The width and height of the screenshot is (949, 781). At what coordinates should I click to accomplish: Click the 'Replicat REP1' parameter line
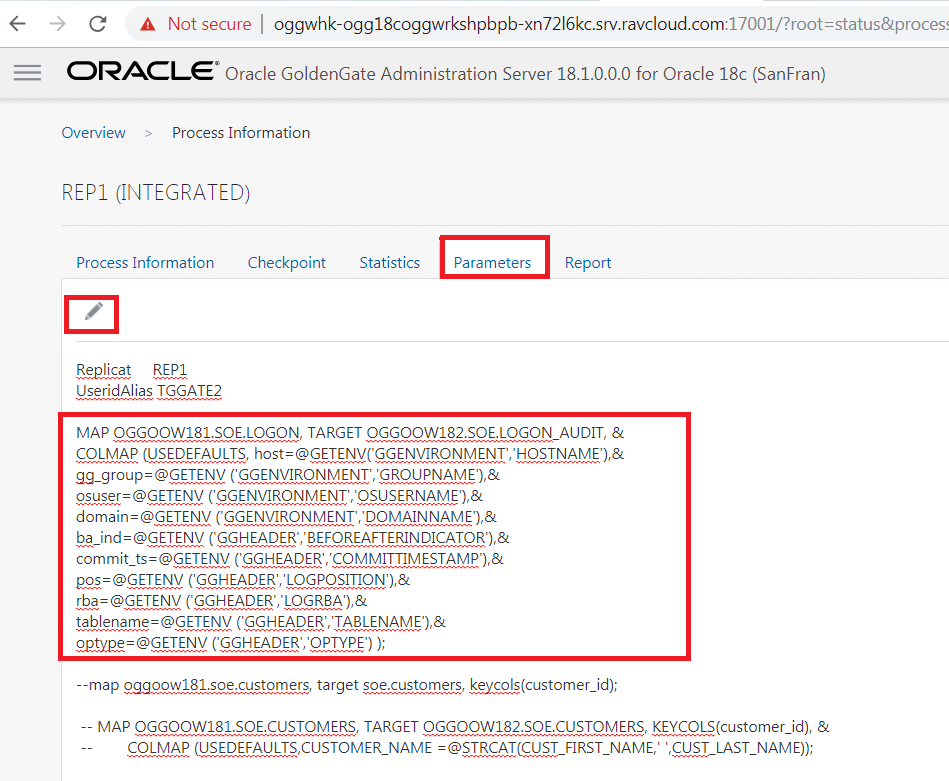[131, 369]
